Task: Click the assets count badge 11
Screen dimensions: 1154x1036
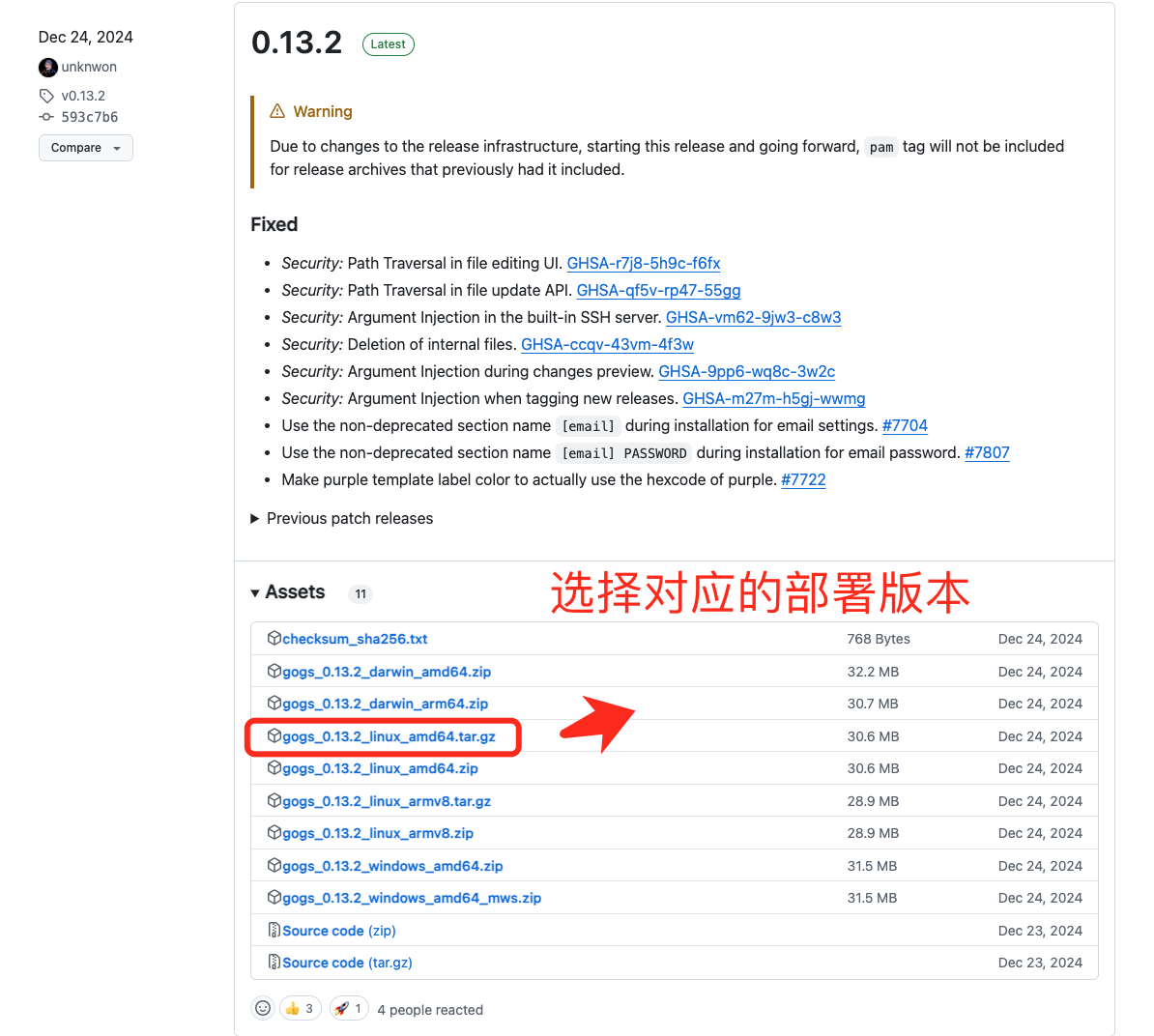Action: click(x=360, y=593)
